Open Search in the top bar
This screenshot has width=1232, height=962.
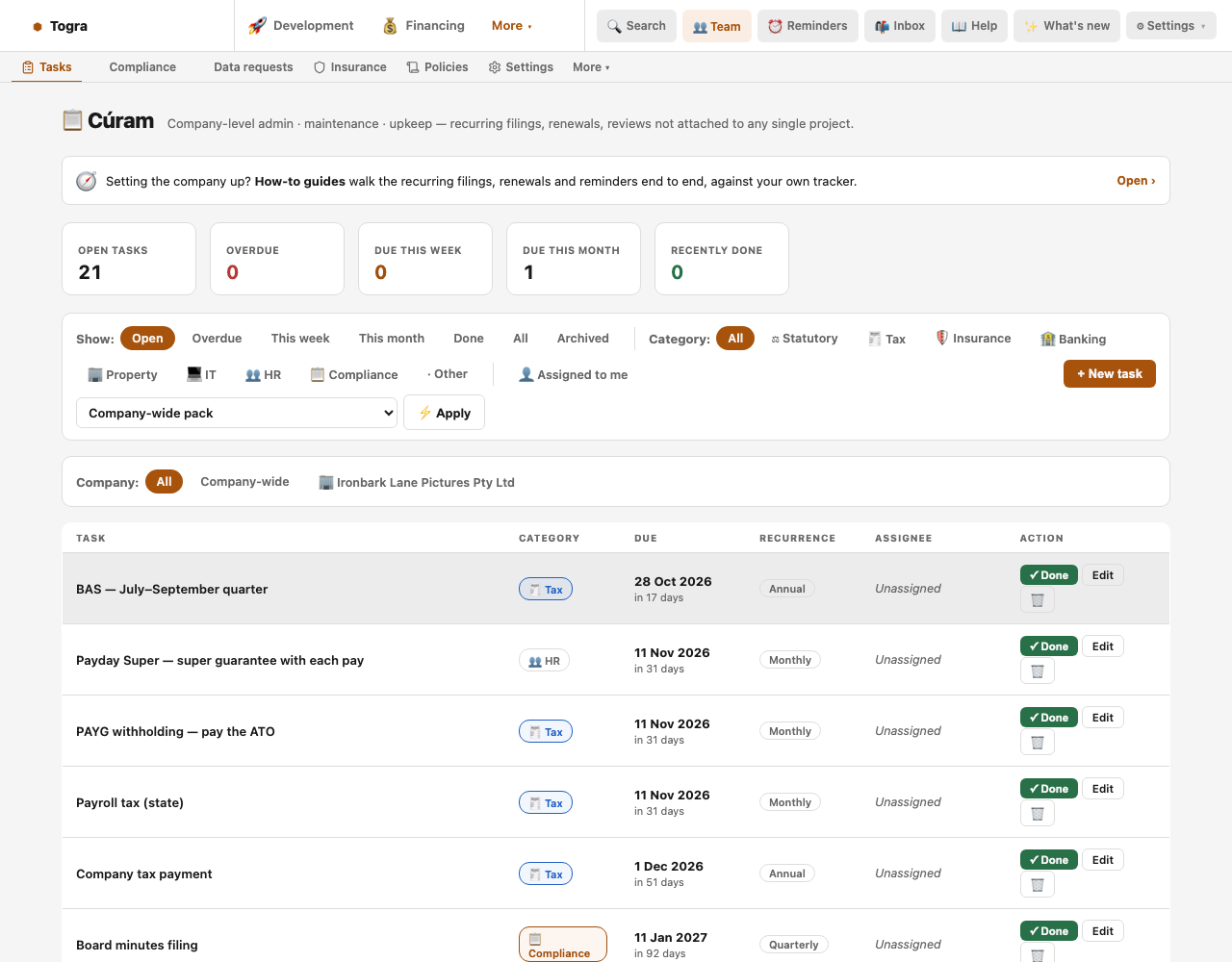pos(636,26)
